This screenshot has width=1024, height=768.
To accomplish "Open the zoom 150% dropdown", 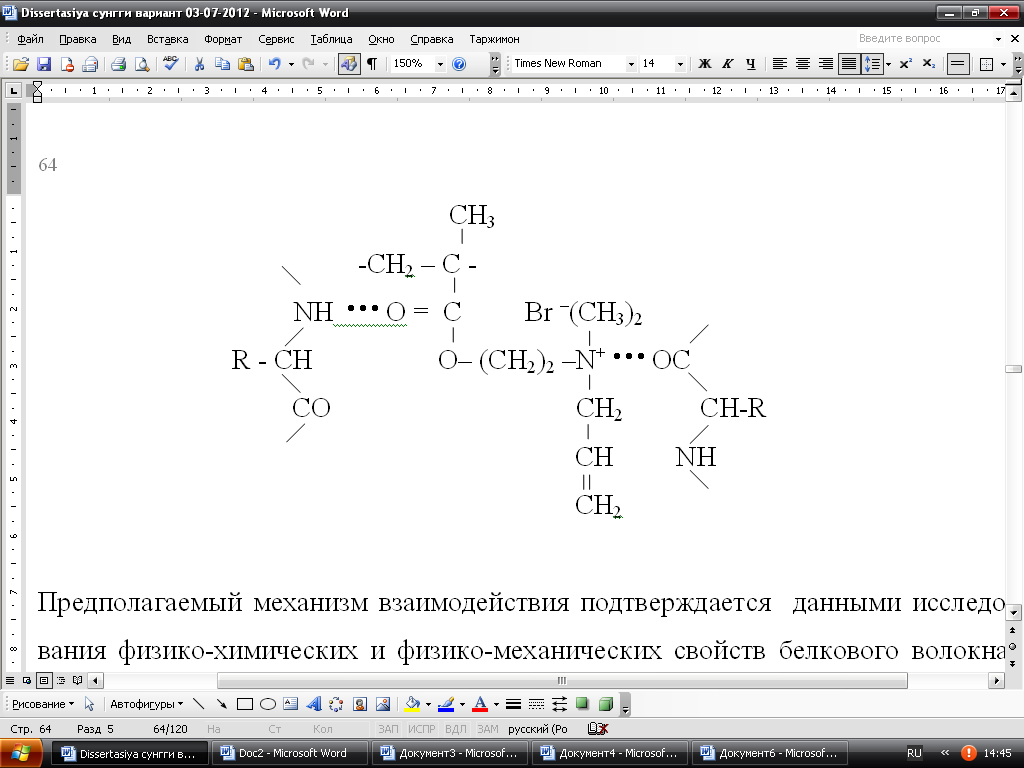I will click(x=440, y=64).
